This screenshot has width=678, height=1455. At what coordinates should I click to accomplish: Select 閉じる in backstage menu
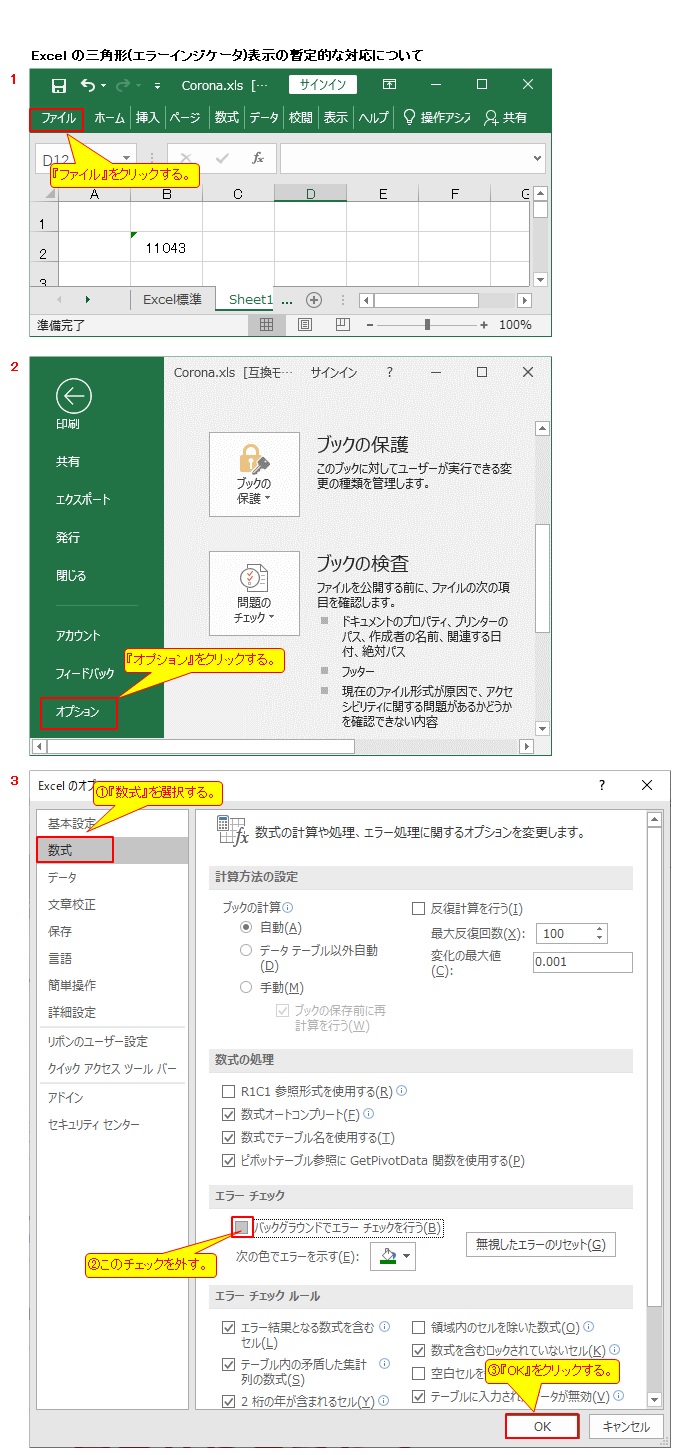(x=71, y=575)
